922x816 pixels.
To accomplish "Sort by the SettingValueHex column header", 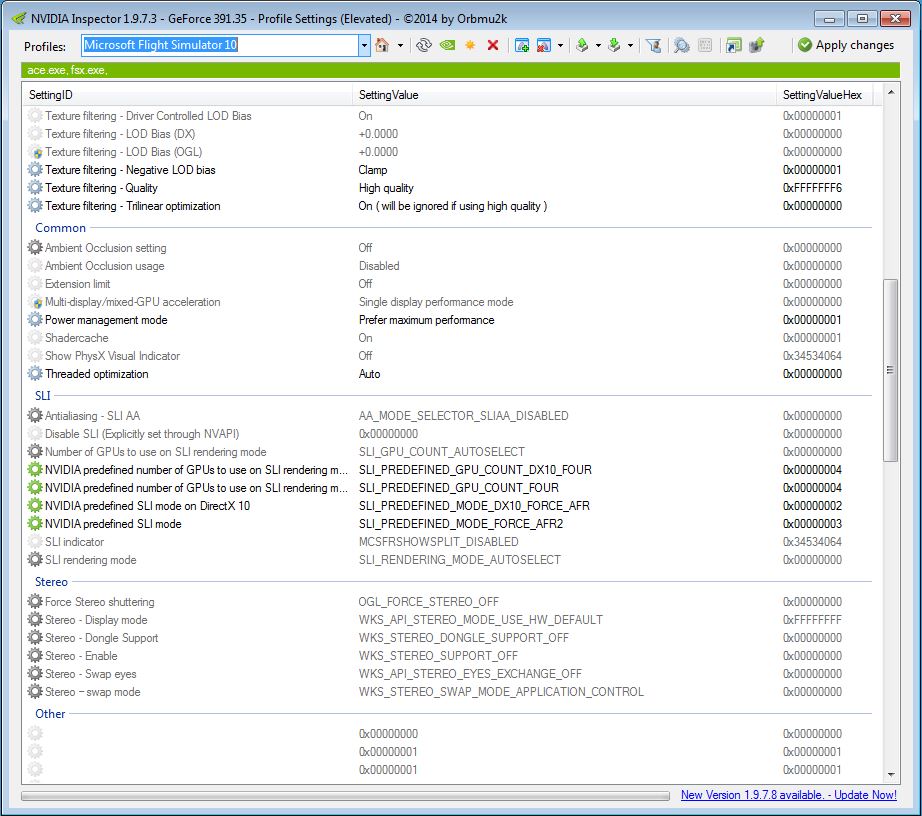I will [824, 95].
